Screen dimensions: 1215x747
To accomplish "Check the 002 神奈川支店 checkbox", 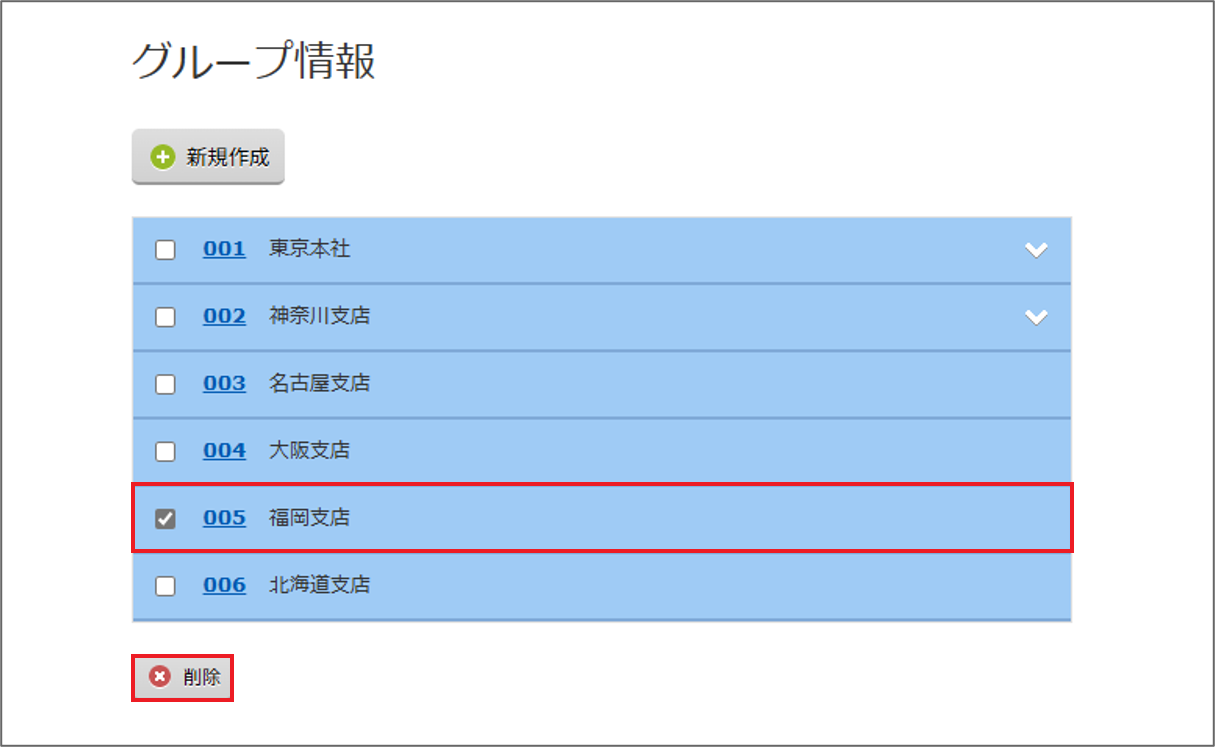I will tap(166, 317).
